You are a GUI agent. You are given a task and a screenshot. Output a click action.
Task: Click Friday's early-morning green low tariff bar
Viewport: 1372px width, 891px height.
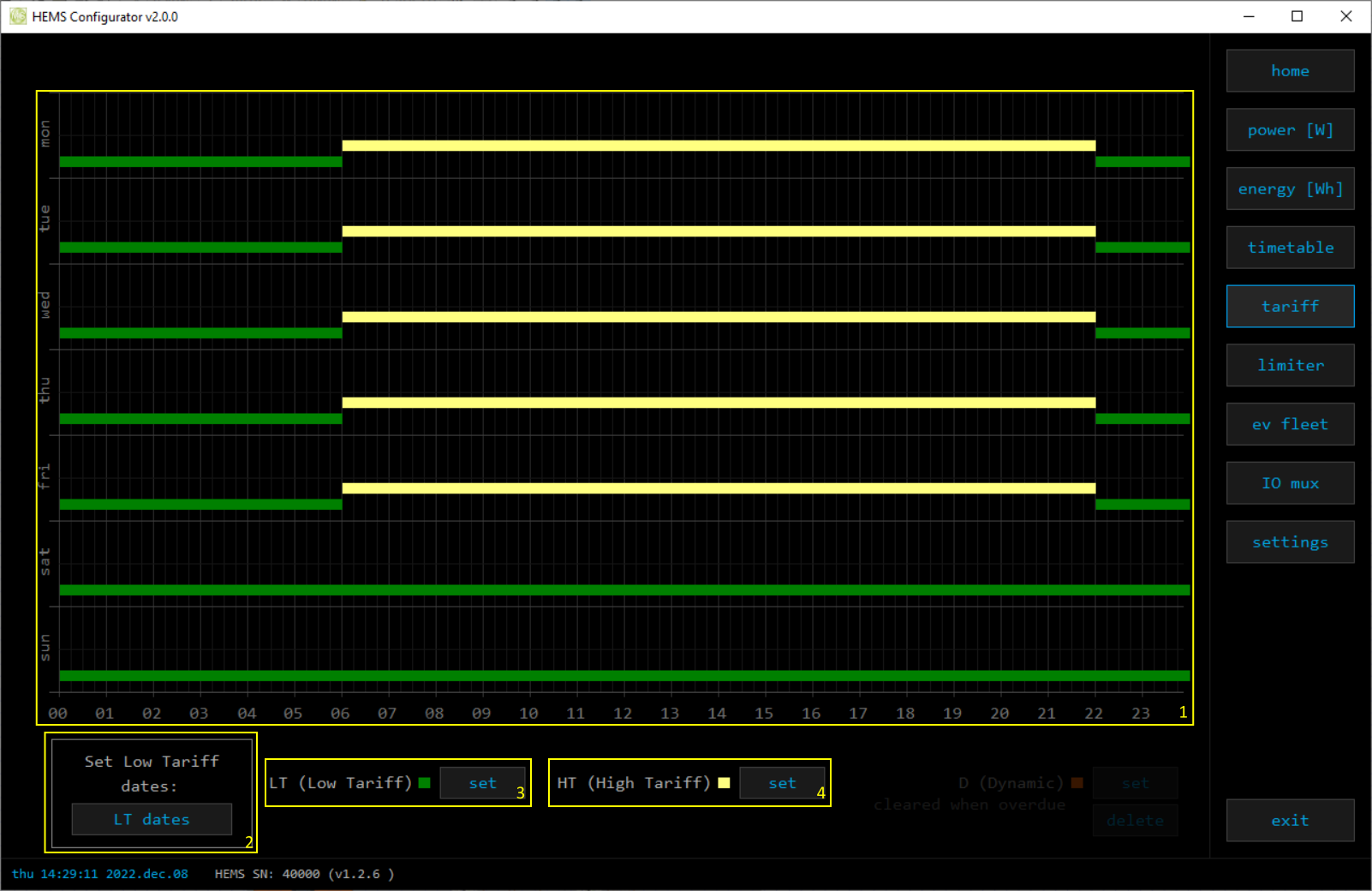[200, 505]
